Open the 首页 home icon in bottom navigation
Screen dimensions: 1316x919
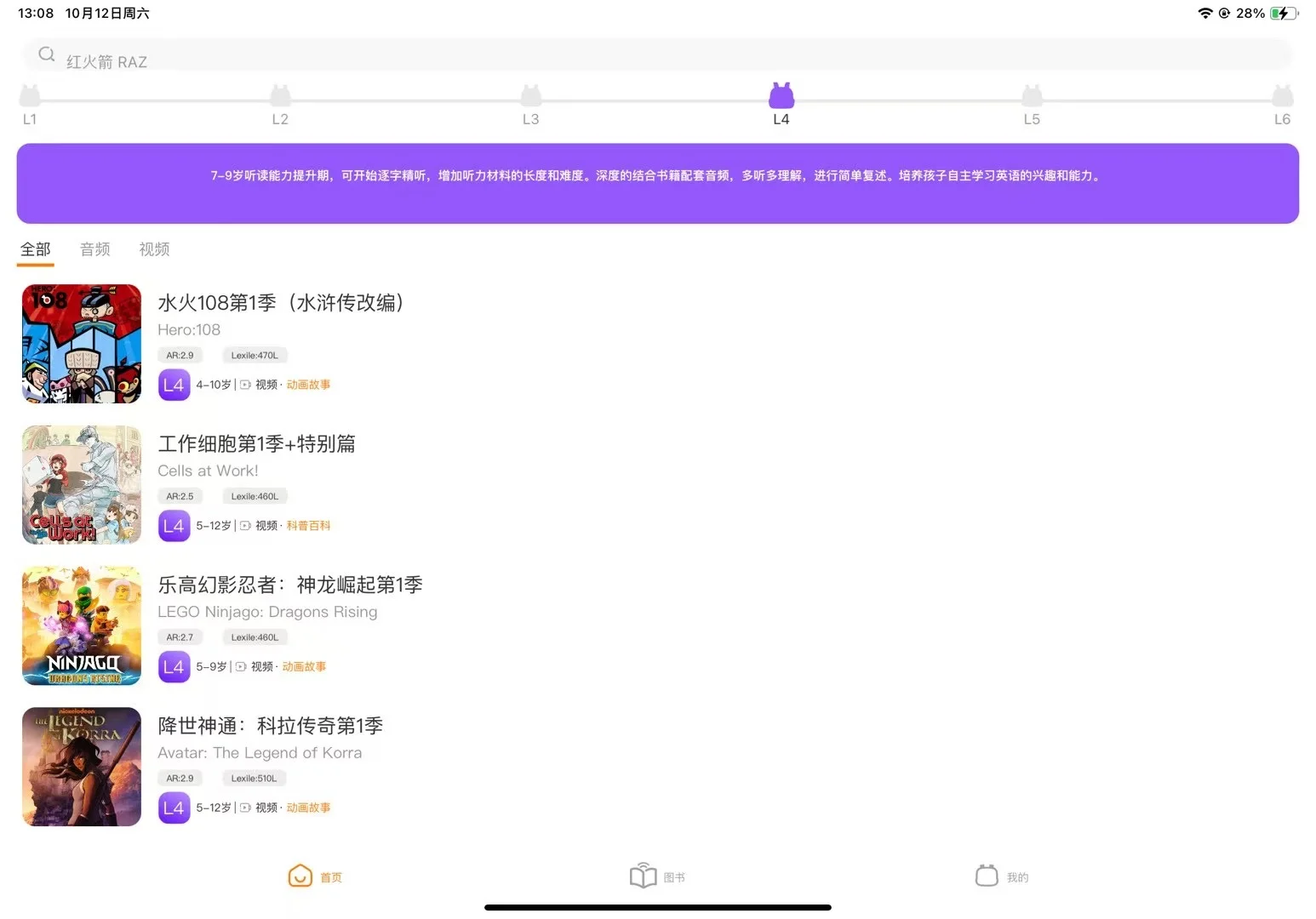pyautogui.click(x=300, y=875)
